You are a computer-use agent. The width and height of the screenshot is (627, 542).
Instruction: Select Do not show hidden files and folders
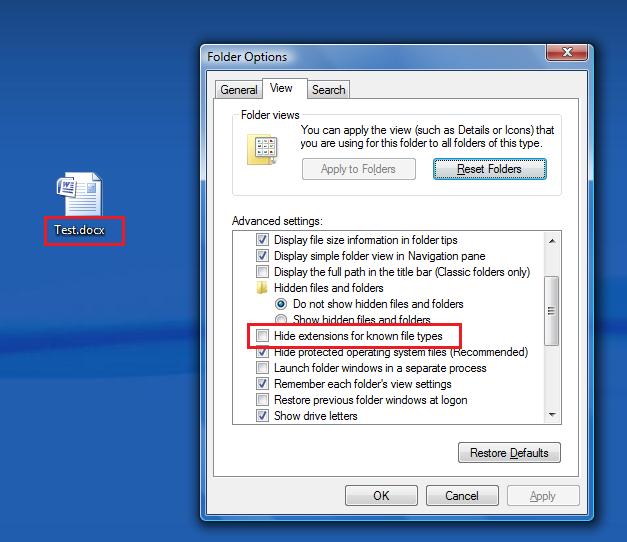pyautogui.click(x=281, y=304)
